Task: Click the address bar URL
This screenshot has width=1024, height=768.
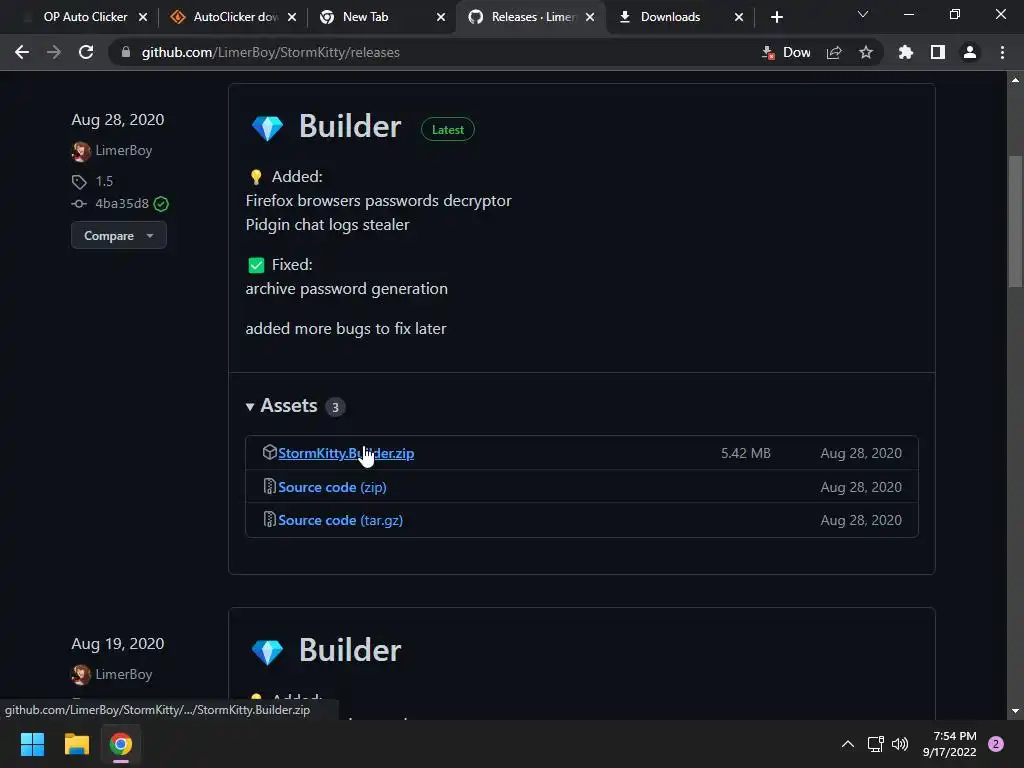Action: pyautogui.click(x=270, y=52)
